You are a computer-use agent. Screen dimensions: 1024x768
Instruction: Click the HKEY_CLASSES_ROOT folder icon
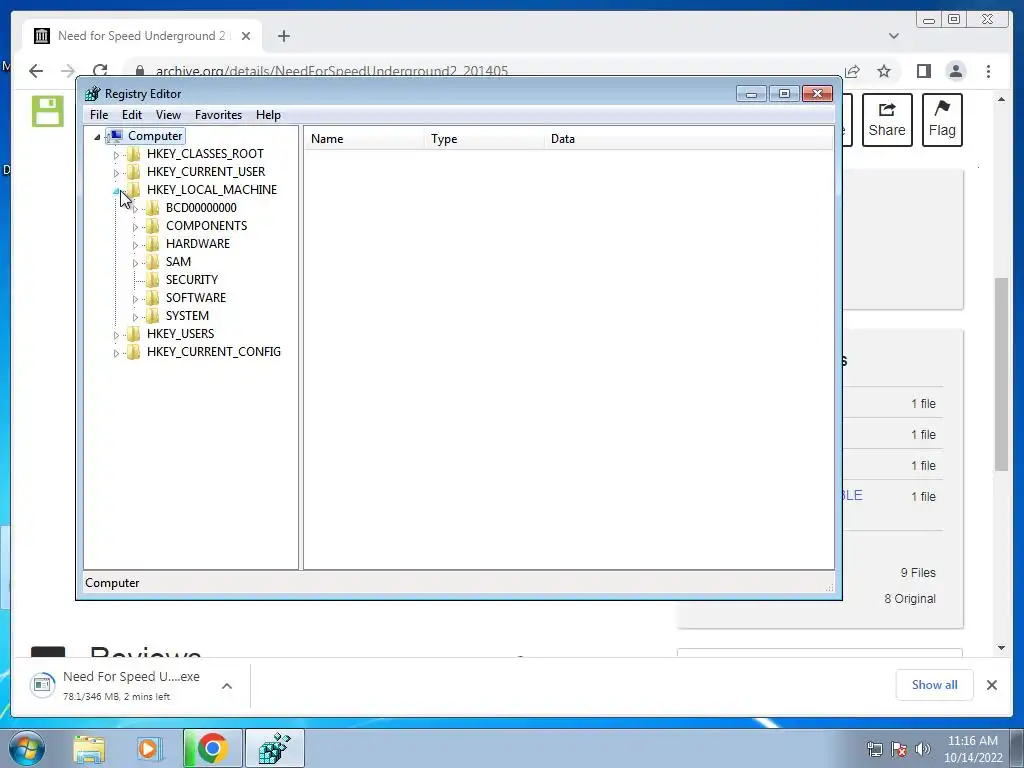[x=134, y=154]
